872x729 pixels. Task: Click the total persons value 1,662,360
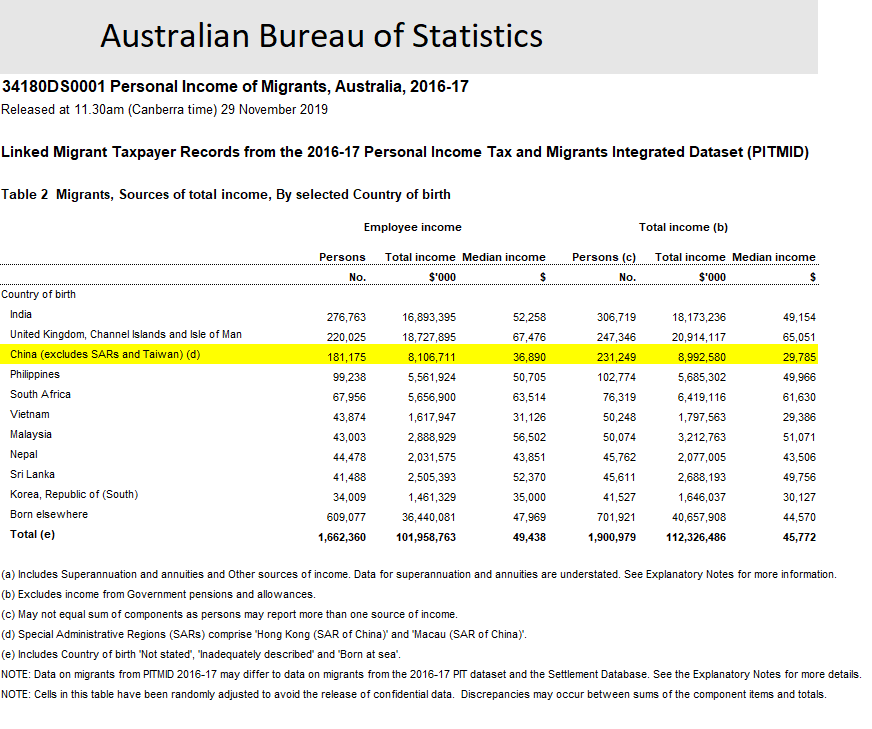point(341,537)
